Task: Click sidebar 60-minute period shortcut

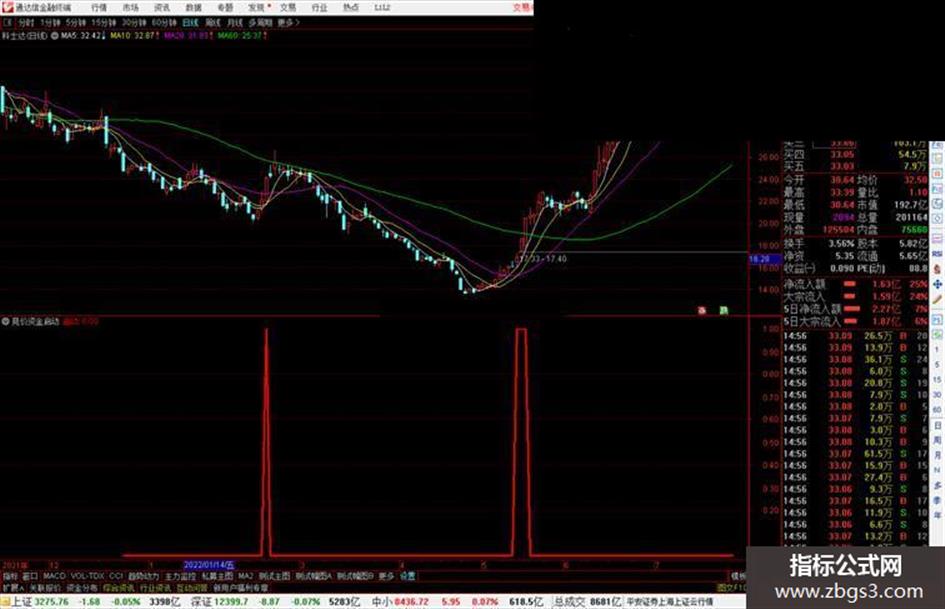Action: click(937, 410)
